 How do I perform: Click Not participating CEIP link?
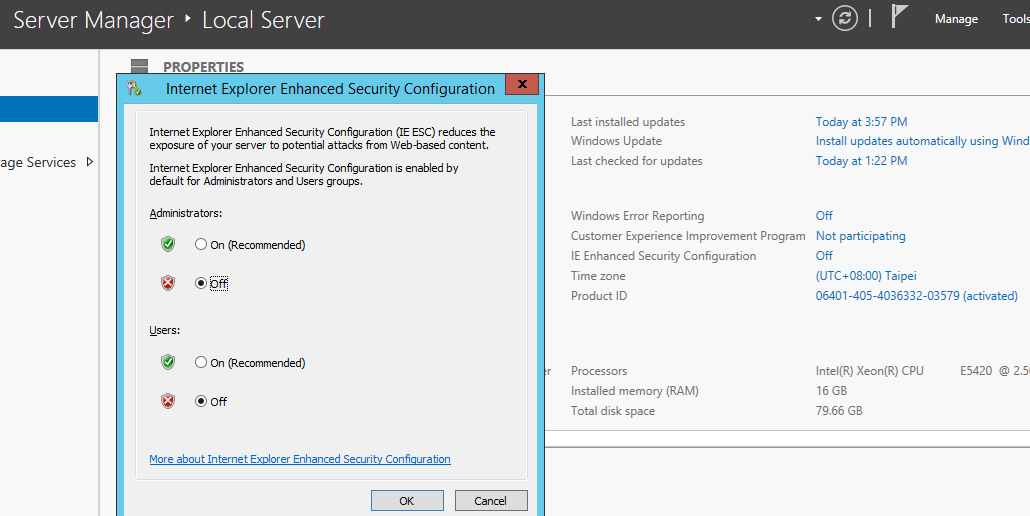[861, 236]
